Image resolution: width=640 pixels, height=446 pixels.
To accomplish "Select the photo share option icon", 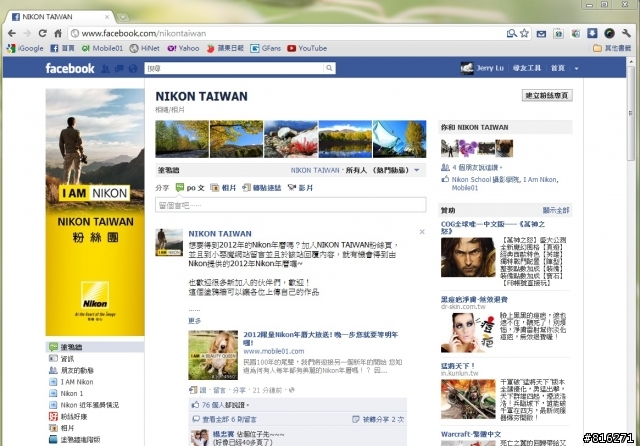I will 215,188.
